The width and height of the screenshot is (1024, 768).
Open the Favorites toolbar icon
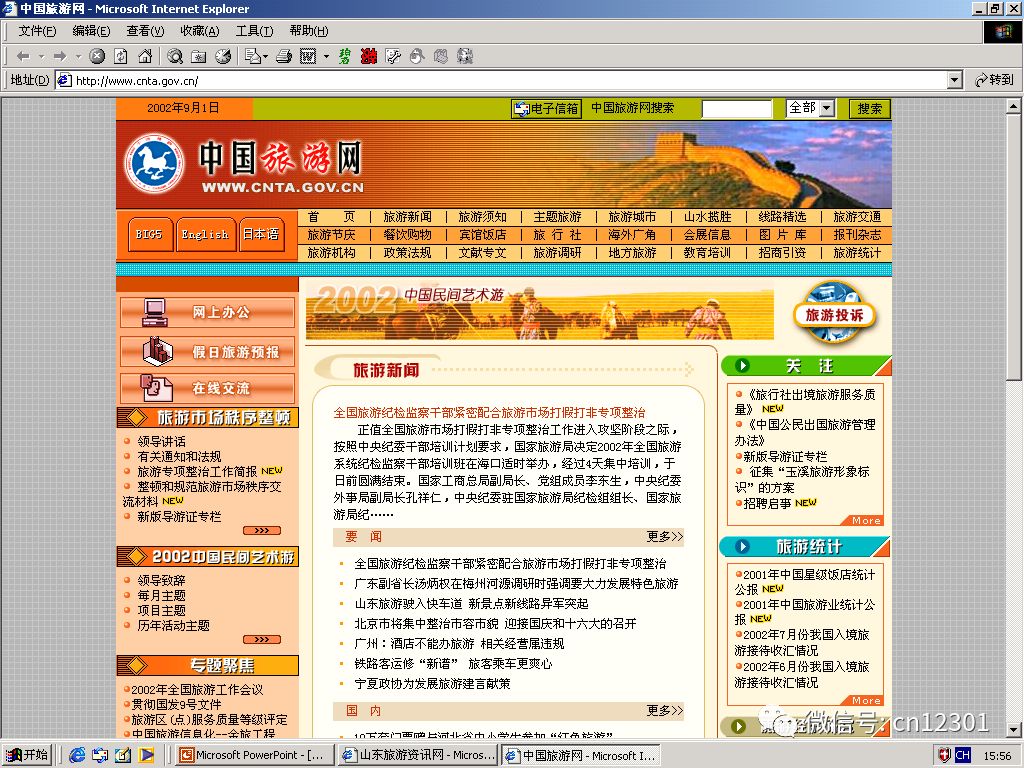coord(199,57)
